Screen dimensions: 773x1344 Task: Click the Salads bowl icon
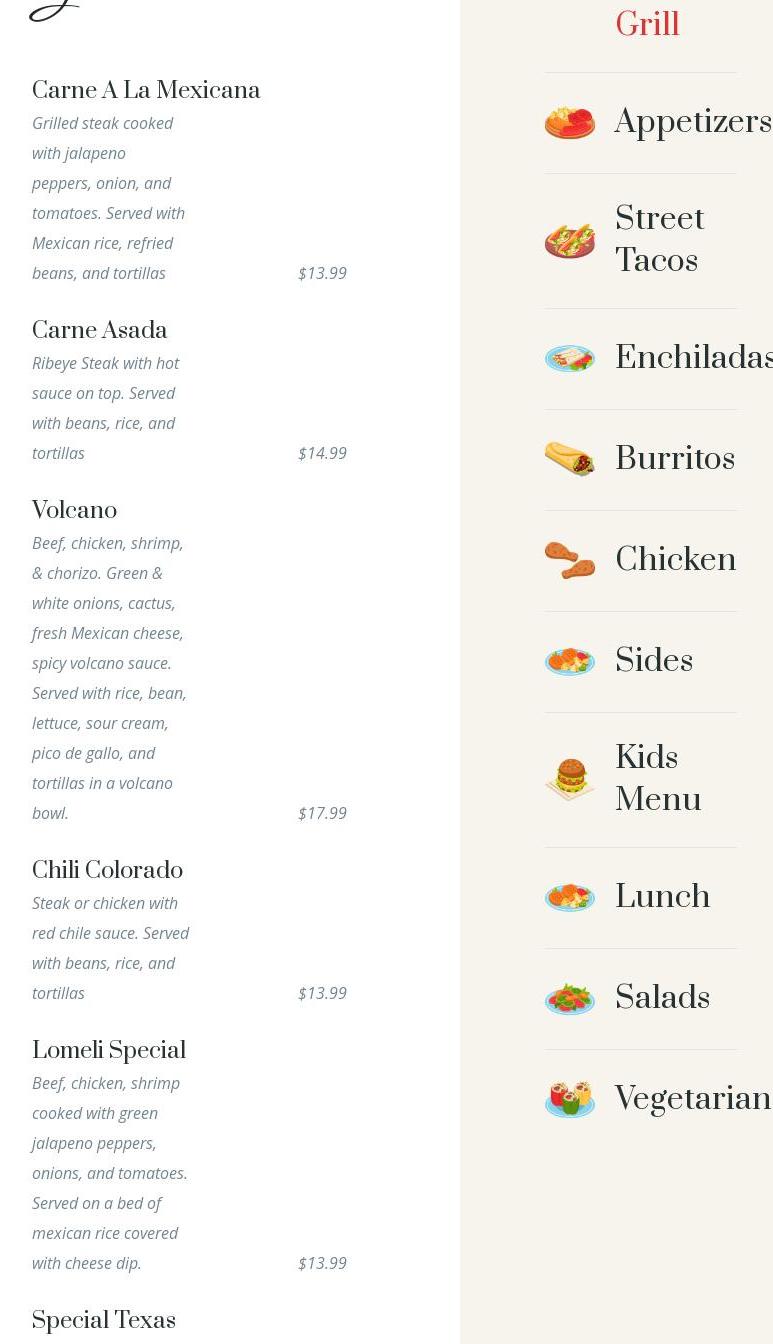click(570, 999)
